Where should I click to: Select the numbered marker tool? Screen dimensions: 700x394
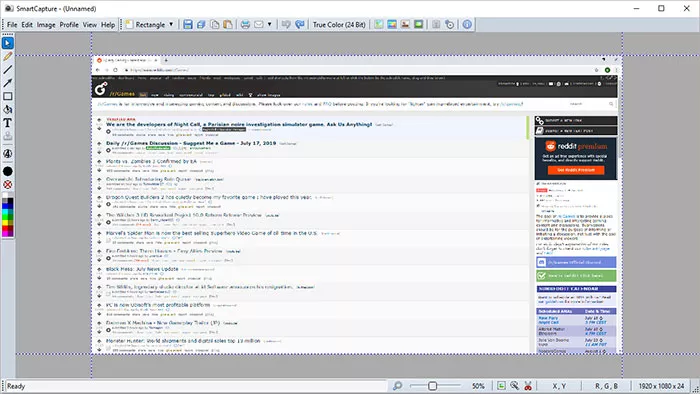[8, 153]
